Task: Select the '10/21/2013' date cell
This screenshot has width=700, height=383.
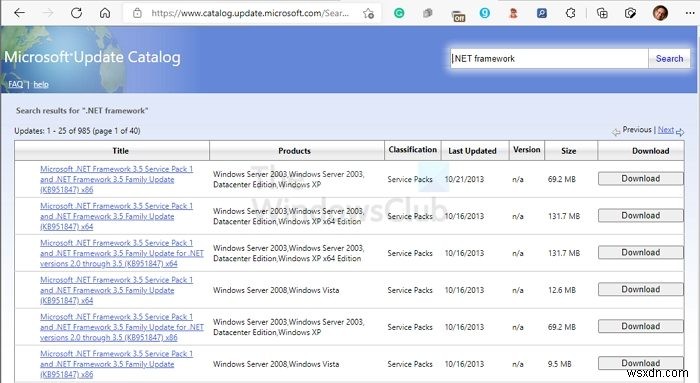Action: pos(464,179)
